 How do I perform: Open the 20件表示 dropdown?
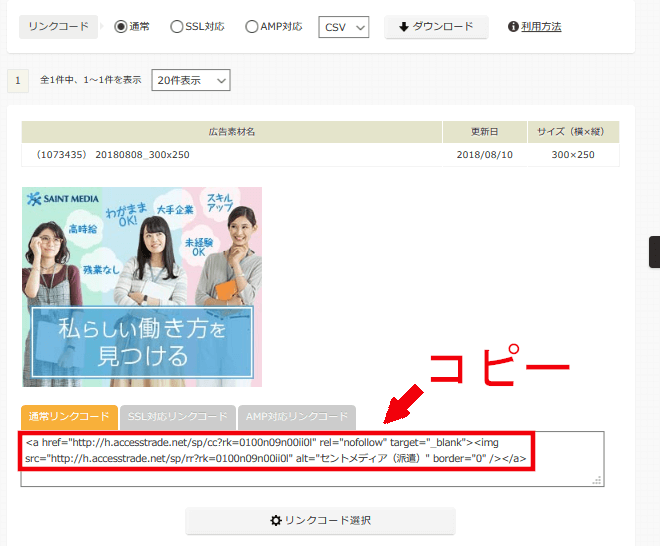tap(191, 80)
